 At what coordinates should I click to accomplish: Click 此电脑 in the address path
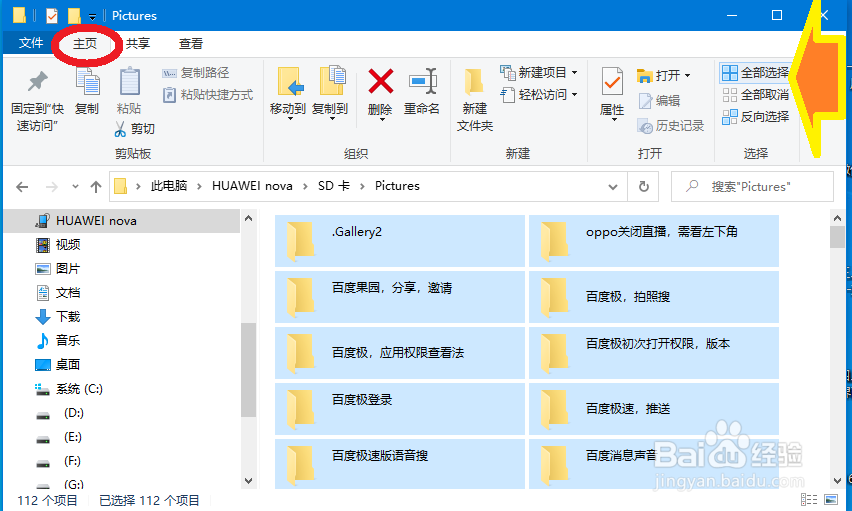point(169,186)
